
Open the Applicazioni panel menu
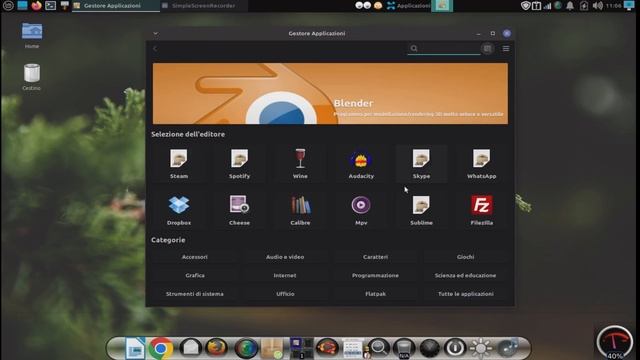click(408, 6)
